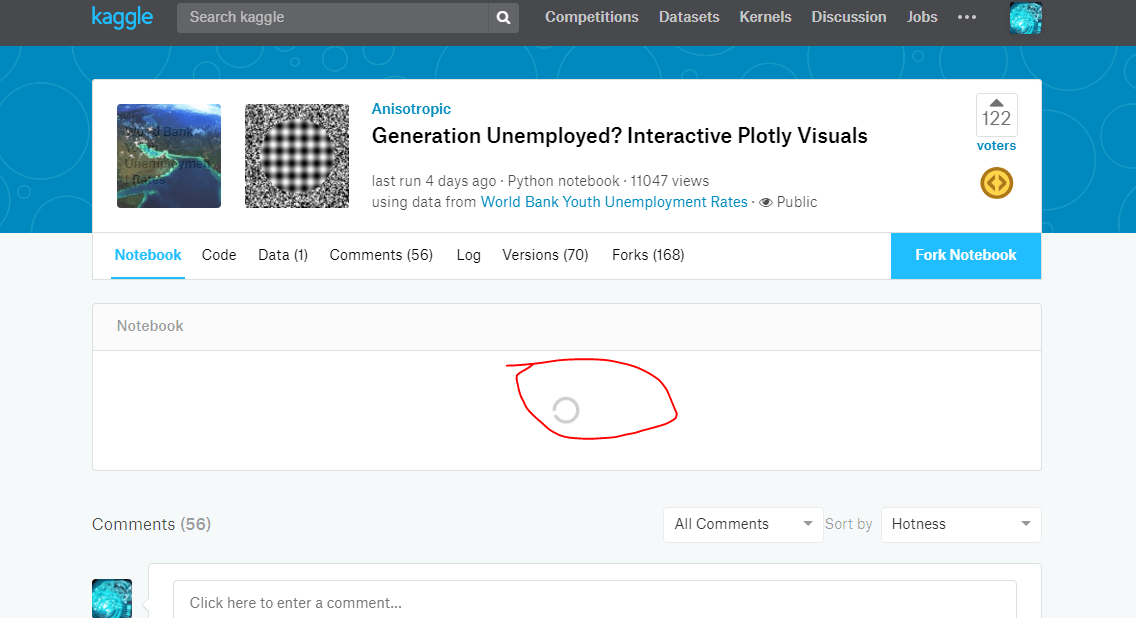Viewport: 1136px width, 618px height.
Task: Open the Comments (56) tab
Action: pos(381,255)
